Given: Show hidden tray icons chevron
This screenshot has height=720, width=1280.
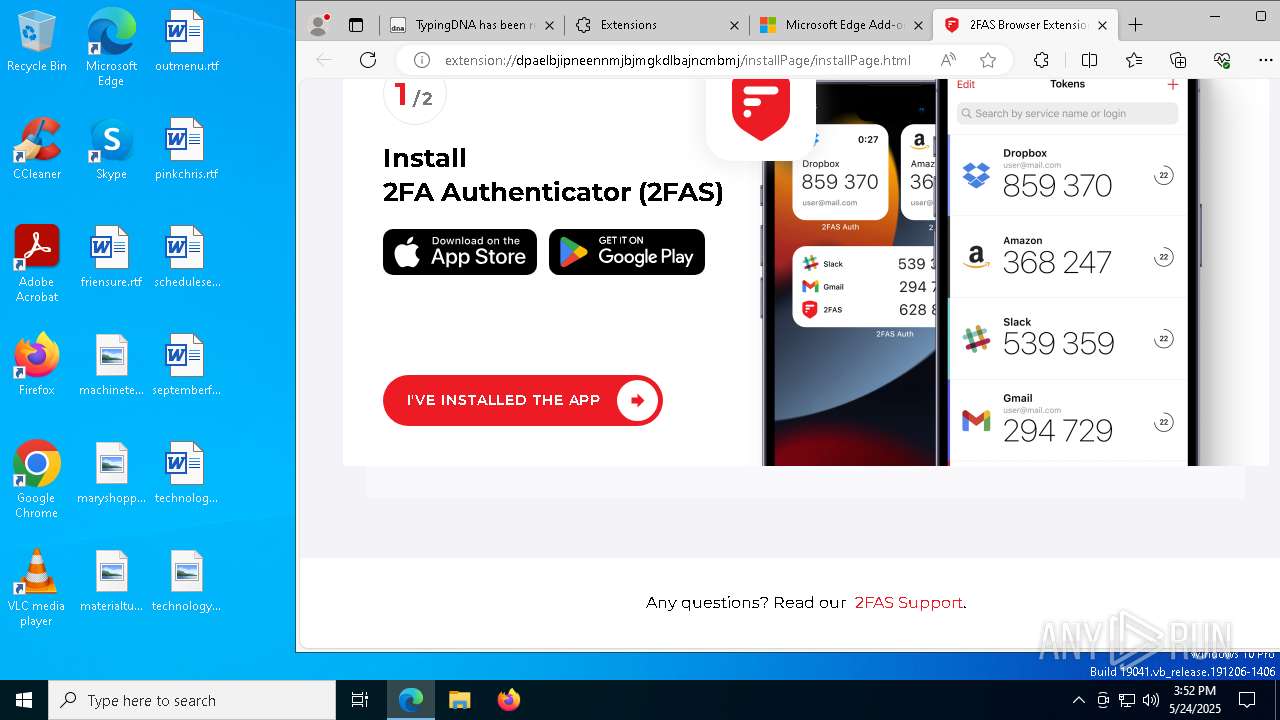Looking at the screenshot, I should [1078, 700].
